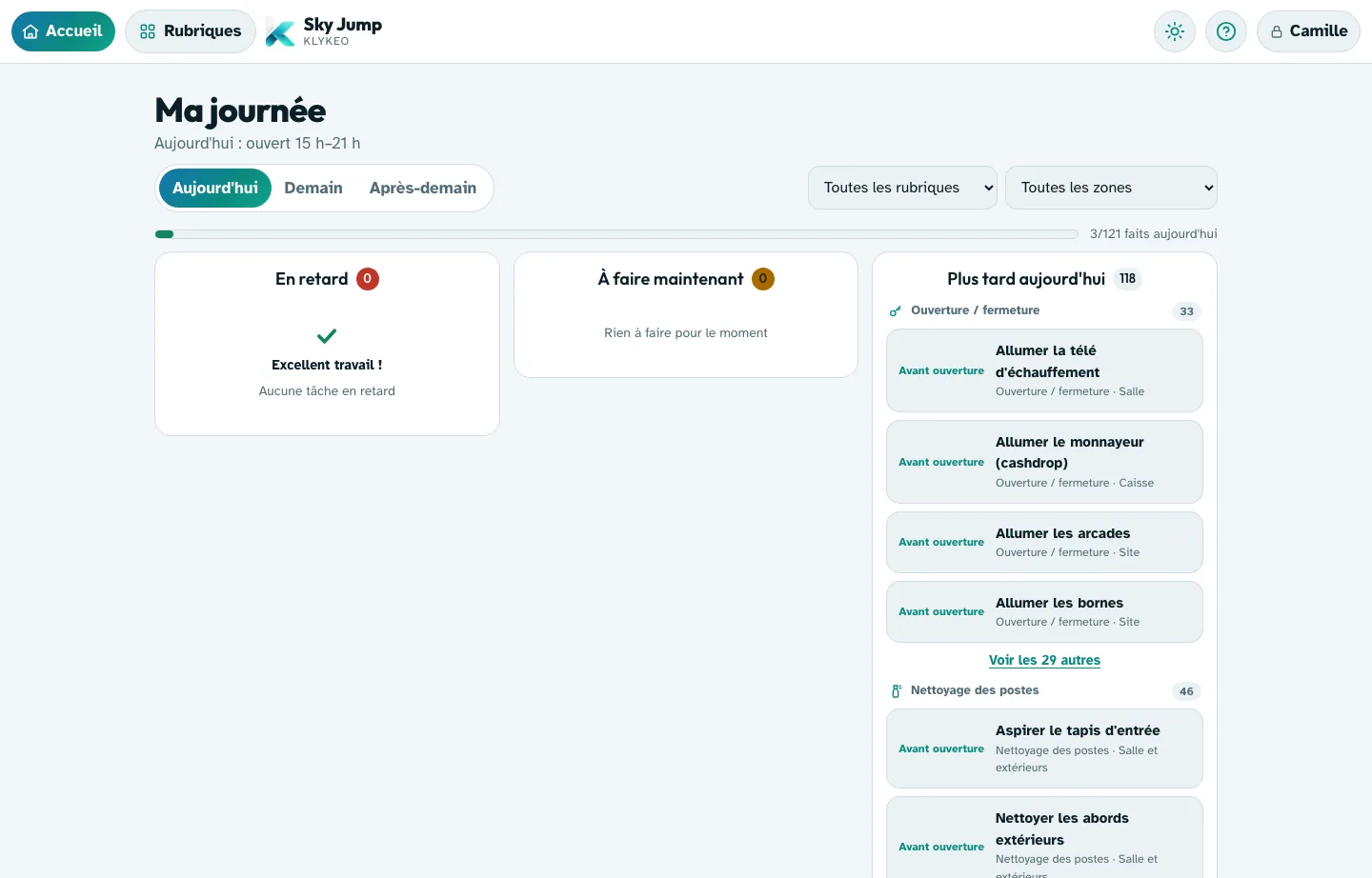Screen dimensions: 1372x878
Task: Click the Ouverture / fermeture section heading
Action: click(x=975, y=310)
